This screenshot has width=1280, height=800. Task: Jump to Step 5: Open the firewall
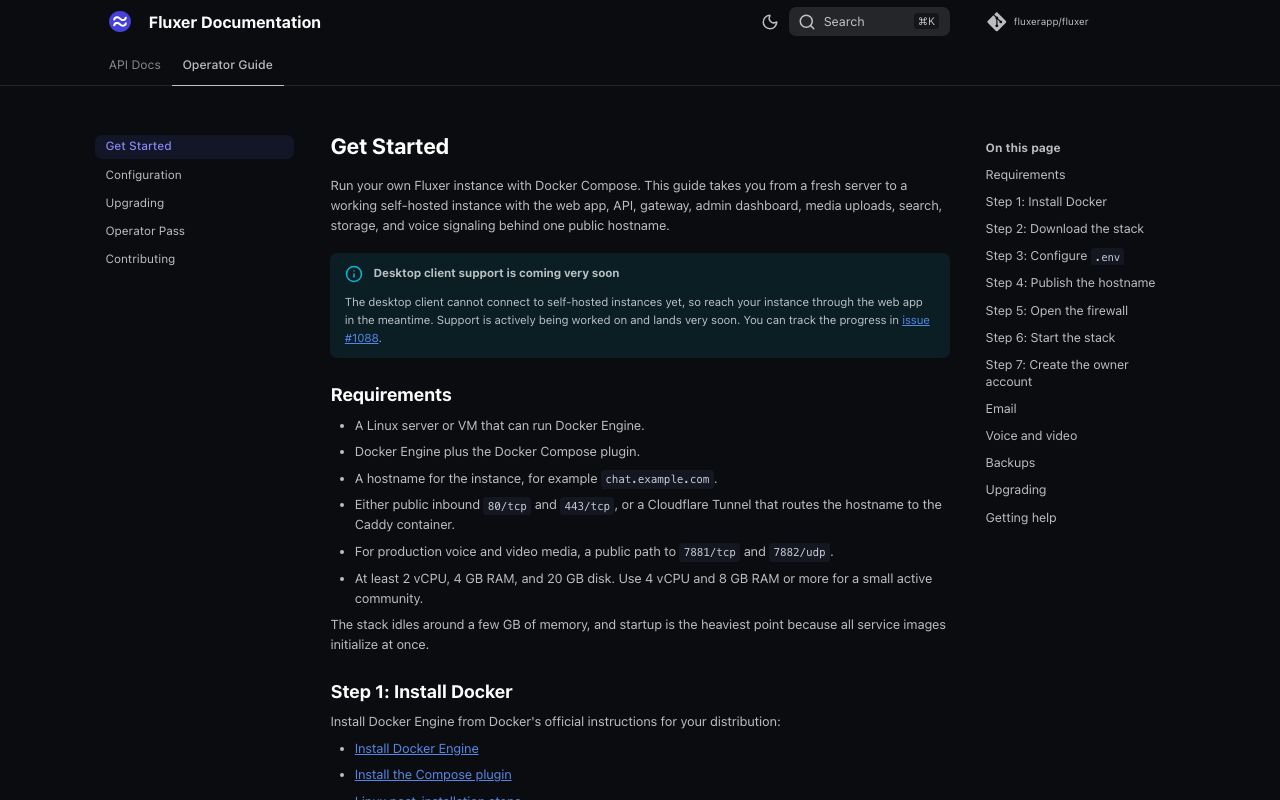coord(1056,311)
